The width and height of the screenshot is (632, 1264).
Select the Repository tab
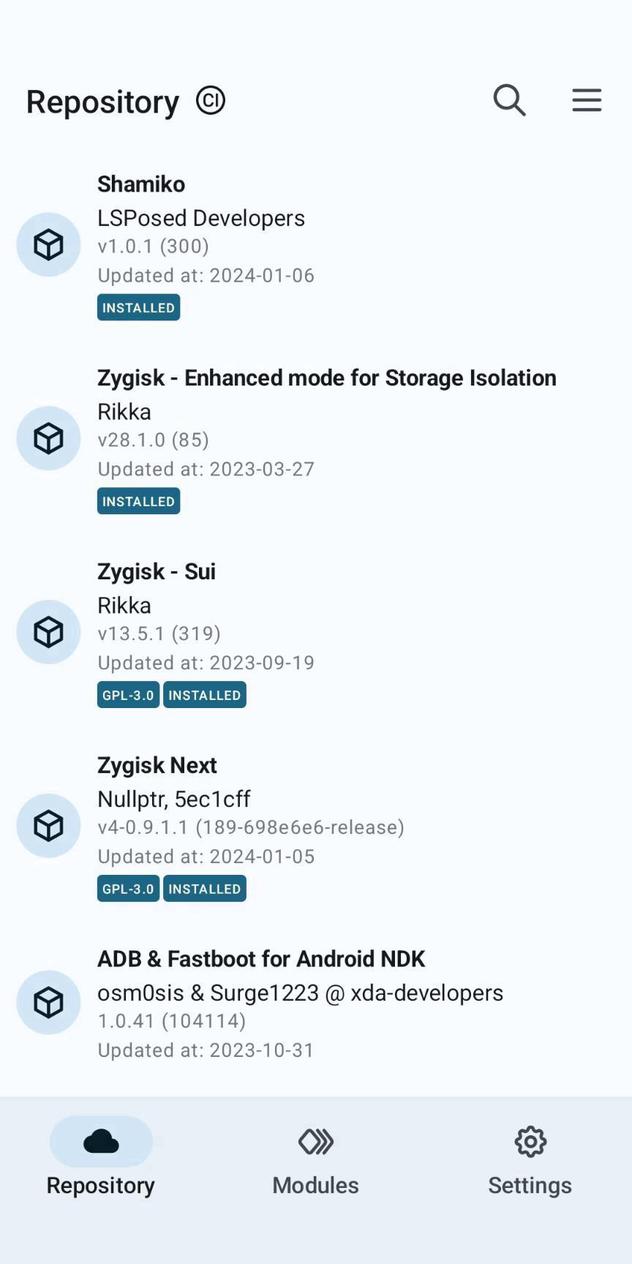[x=100, y=1160]
